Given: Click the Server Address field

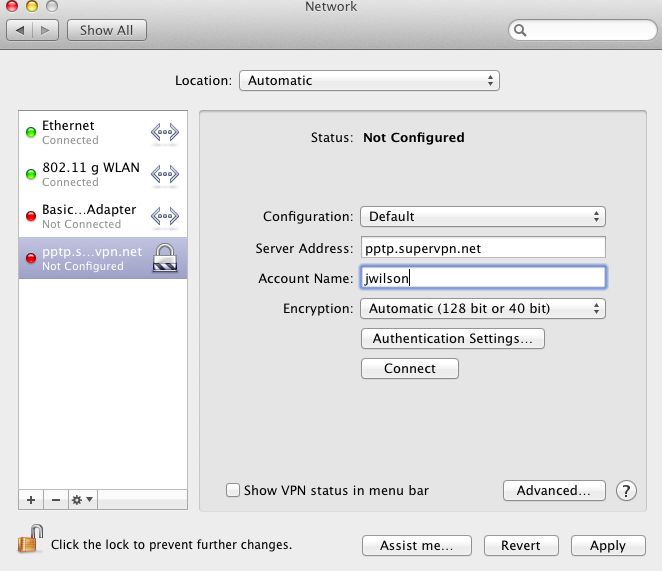Looking at the screenshot, I should [x=483, y=248].
